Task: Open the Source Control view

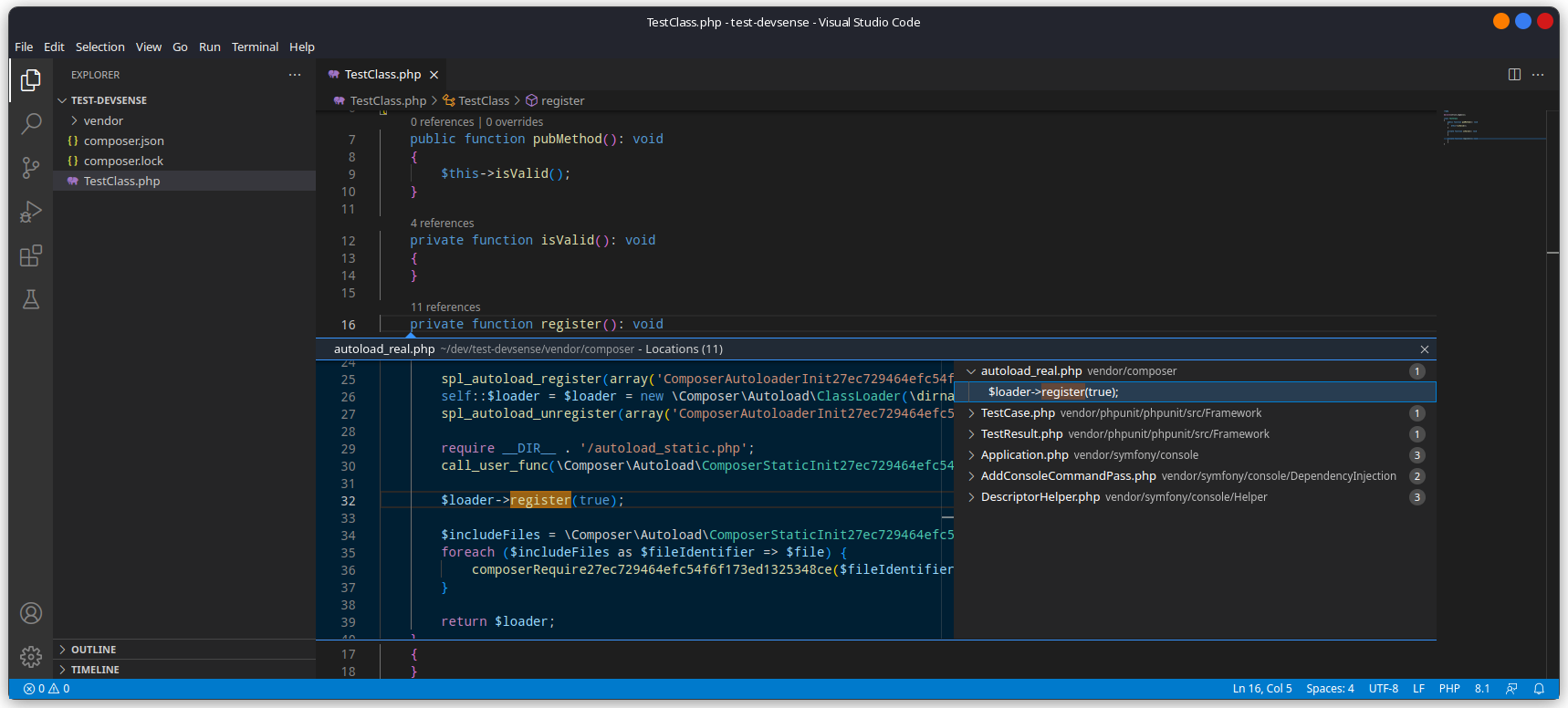Action: (x=31, y=167)
